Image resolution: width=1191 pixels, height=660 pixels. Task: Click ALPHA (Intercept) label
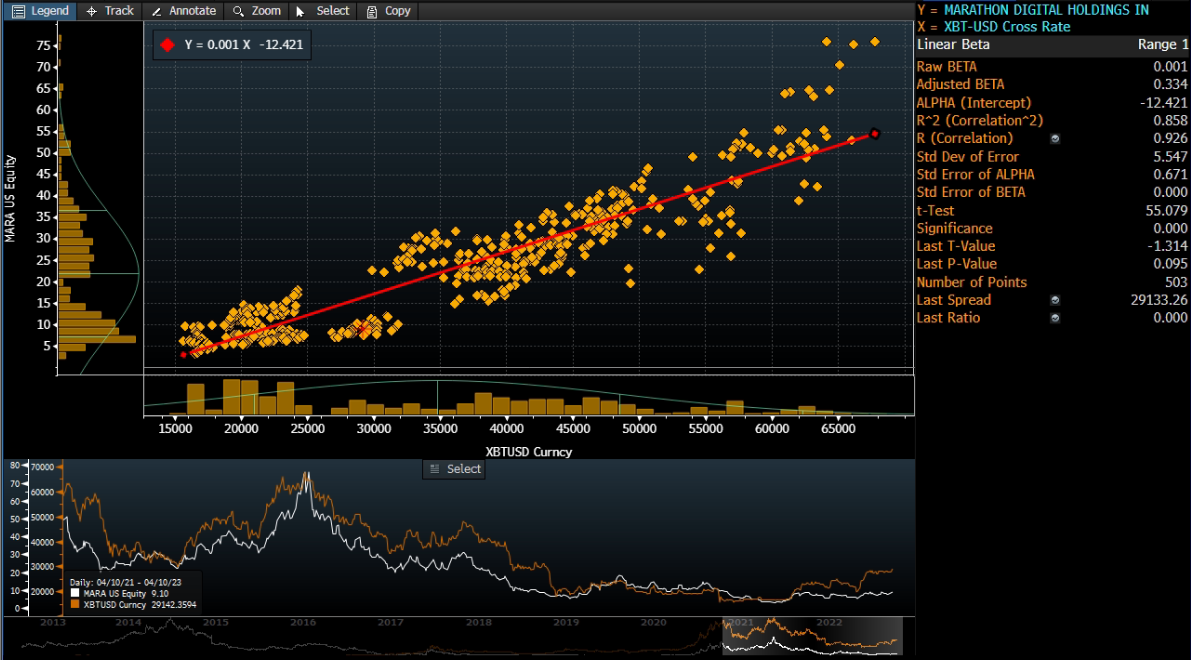[x=974, y=103]
